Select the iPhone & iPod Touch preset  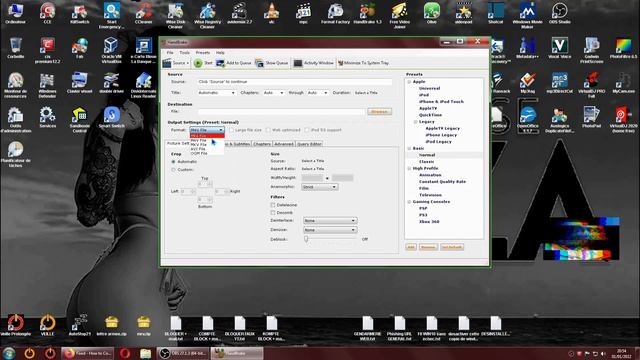[x=441, y=102]
